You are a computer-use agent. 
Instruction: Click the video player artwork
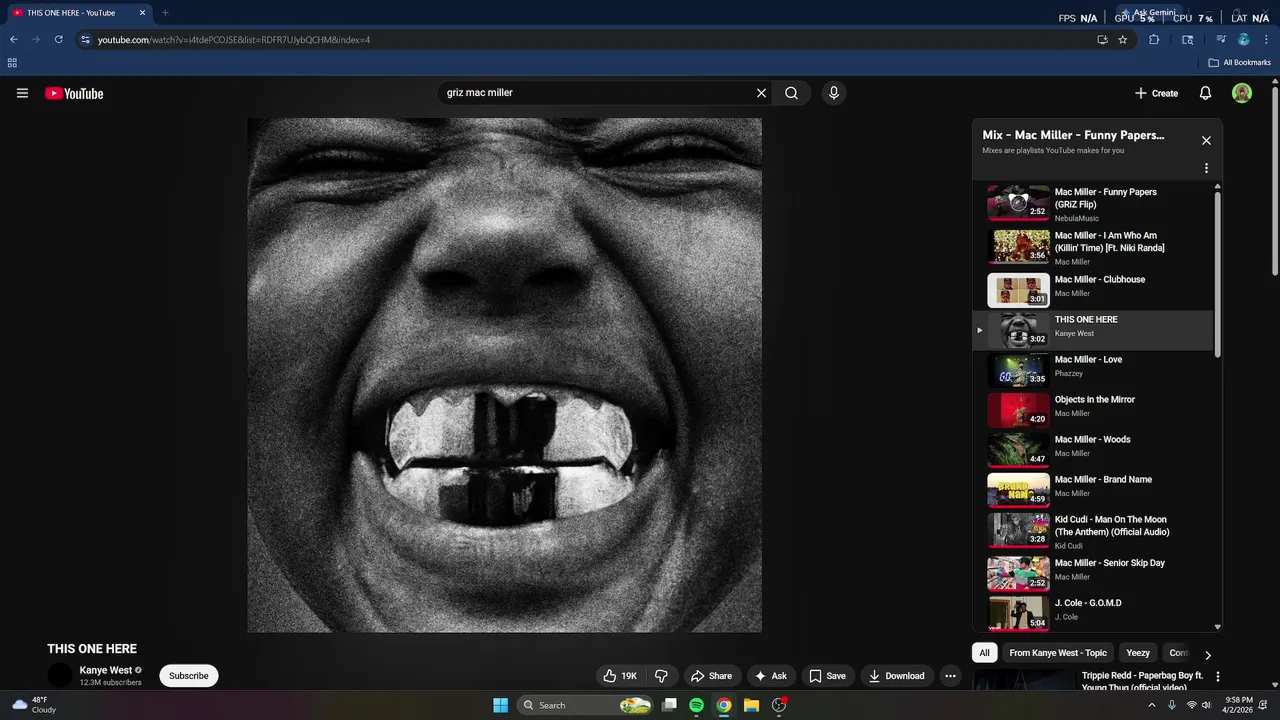tap(505, 375)
